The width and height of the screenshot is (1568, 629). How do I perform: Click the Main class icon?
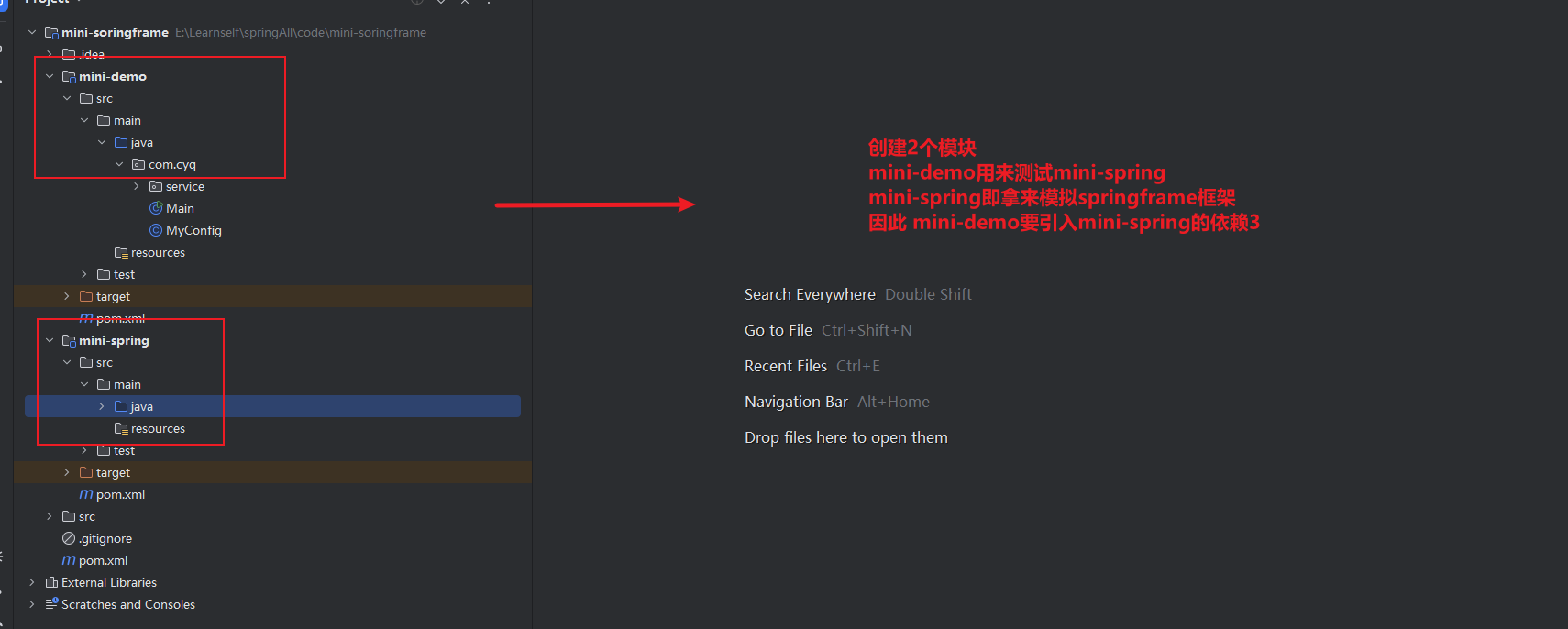[x=156, y=208]
